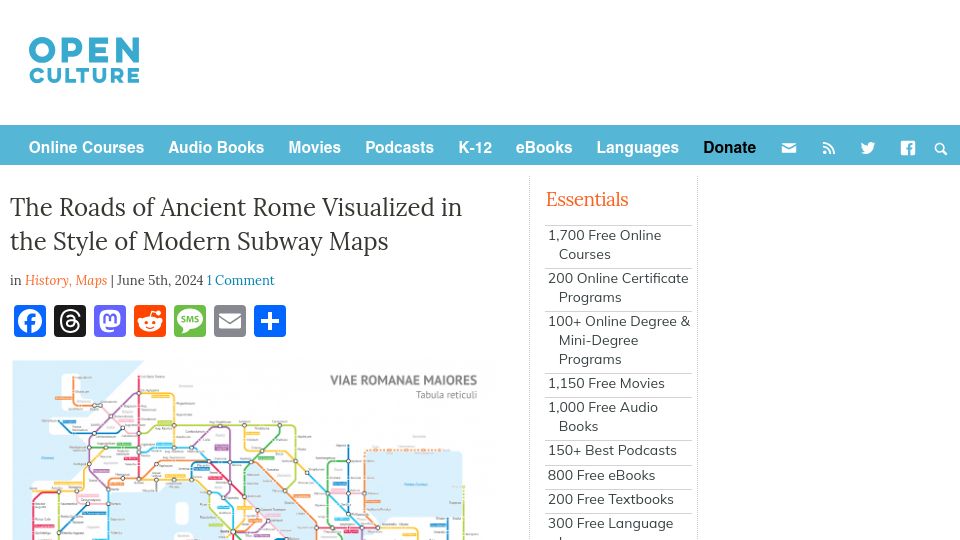The width and height of the screenshot is (960, 540).
Task: Open 150+ Best Podcasts link
Action: (x=612, y=451)
